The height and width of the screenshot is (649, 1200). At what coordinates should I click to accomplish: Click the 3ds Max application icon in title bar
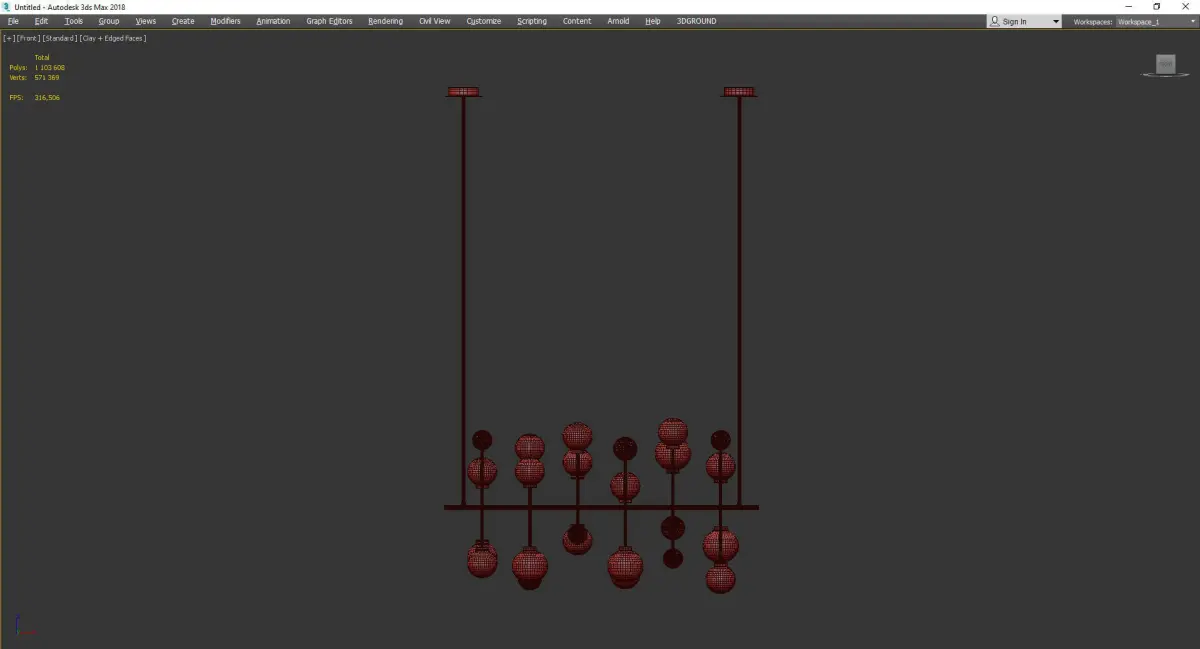(x=6, y=7)
